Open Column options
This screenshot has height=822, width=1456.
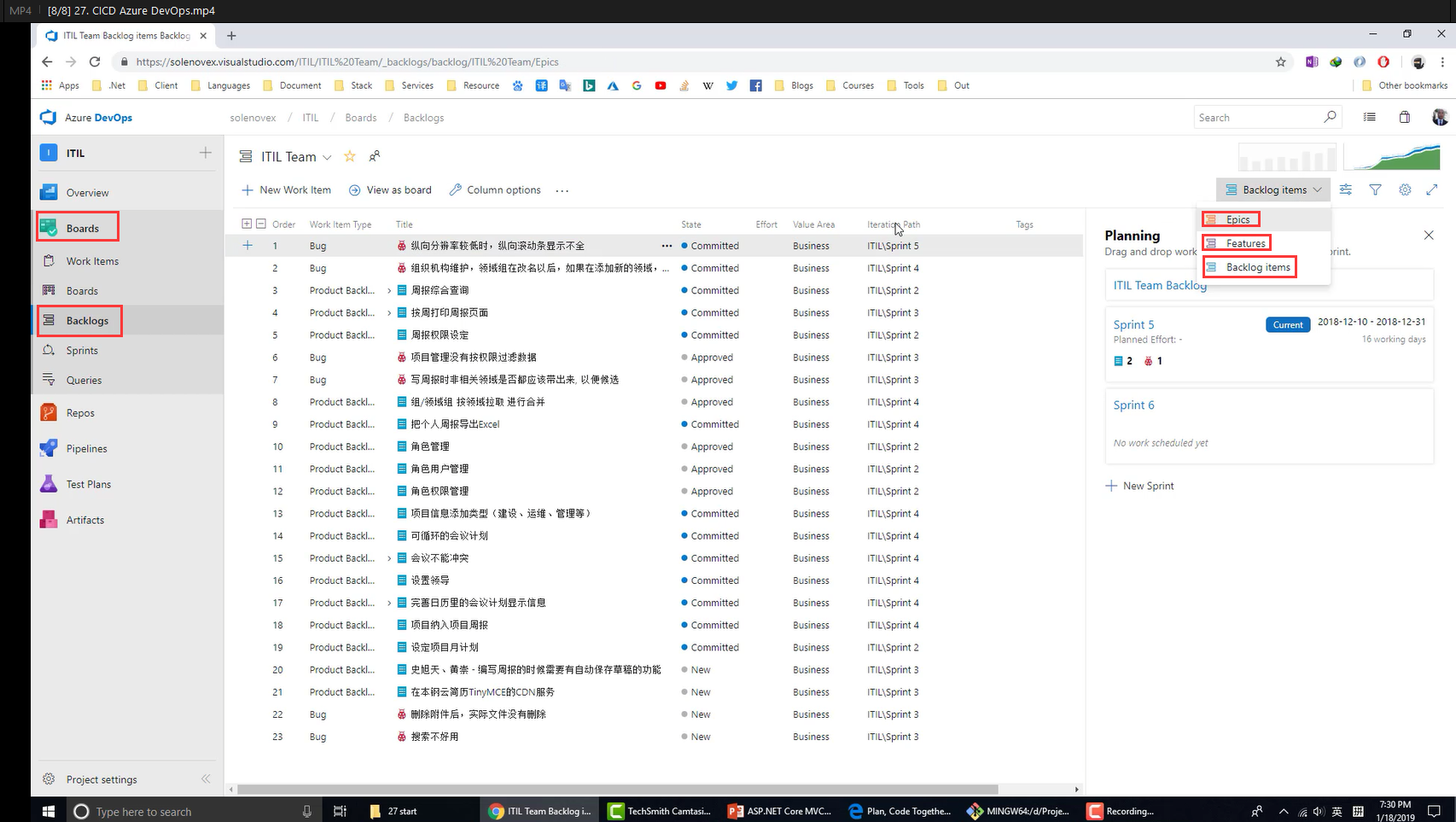tap(495, 190)
